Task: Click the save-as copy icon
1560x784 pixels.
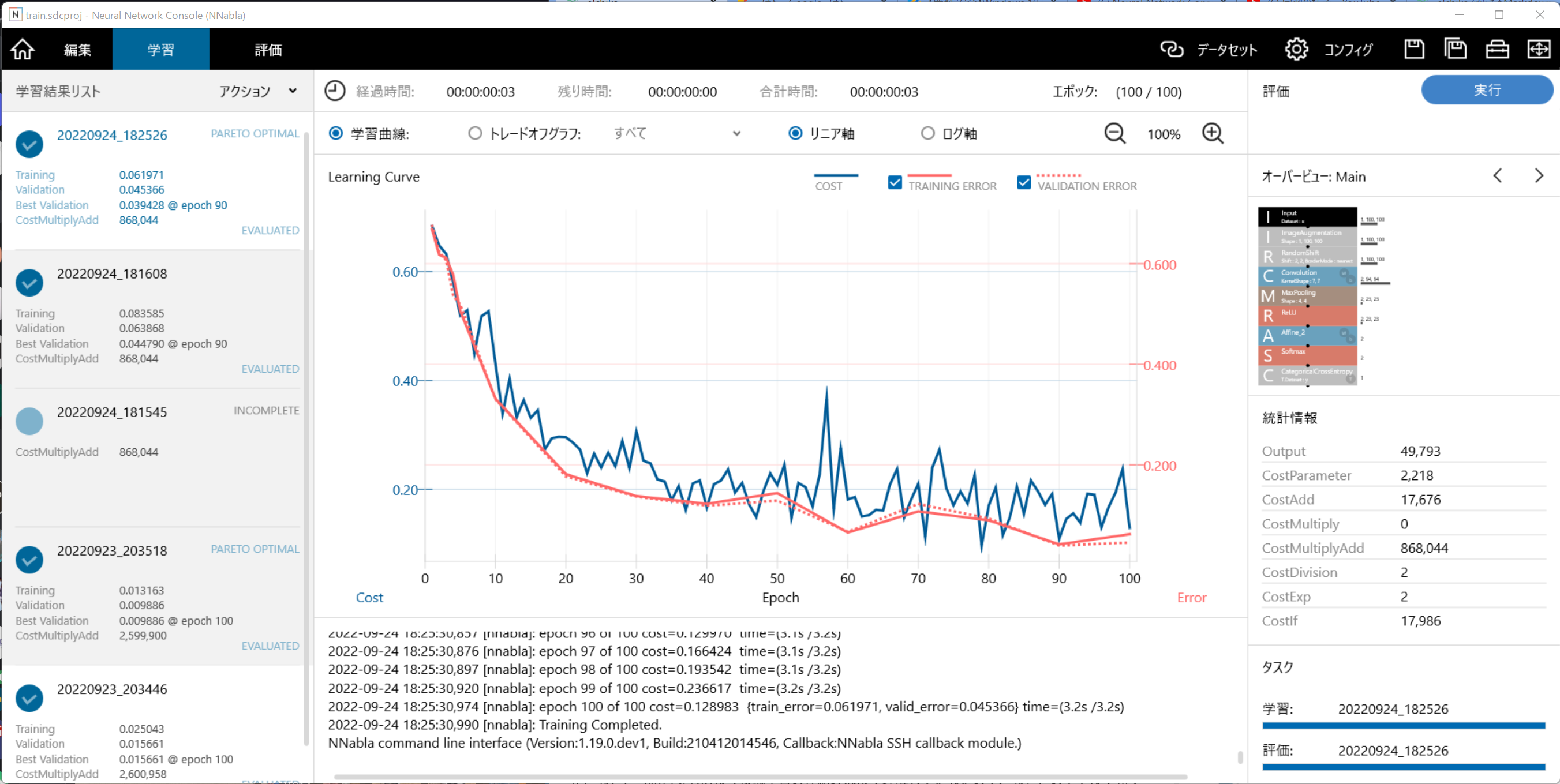Action: click(x=1455, y=49)
